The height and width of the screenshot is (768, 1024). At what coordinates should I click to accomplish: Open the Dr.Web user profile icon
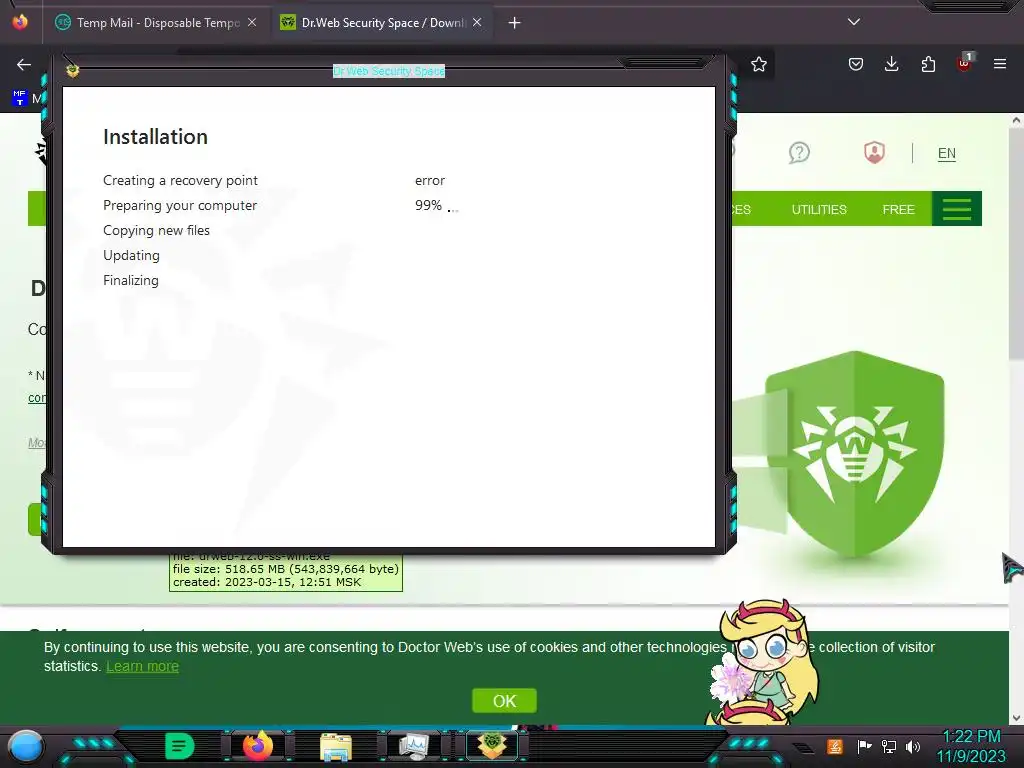874,153
